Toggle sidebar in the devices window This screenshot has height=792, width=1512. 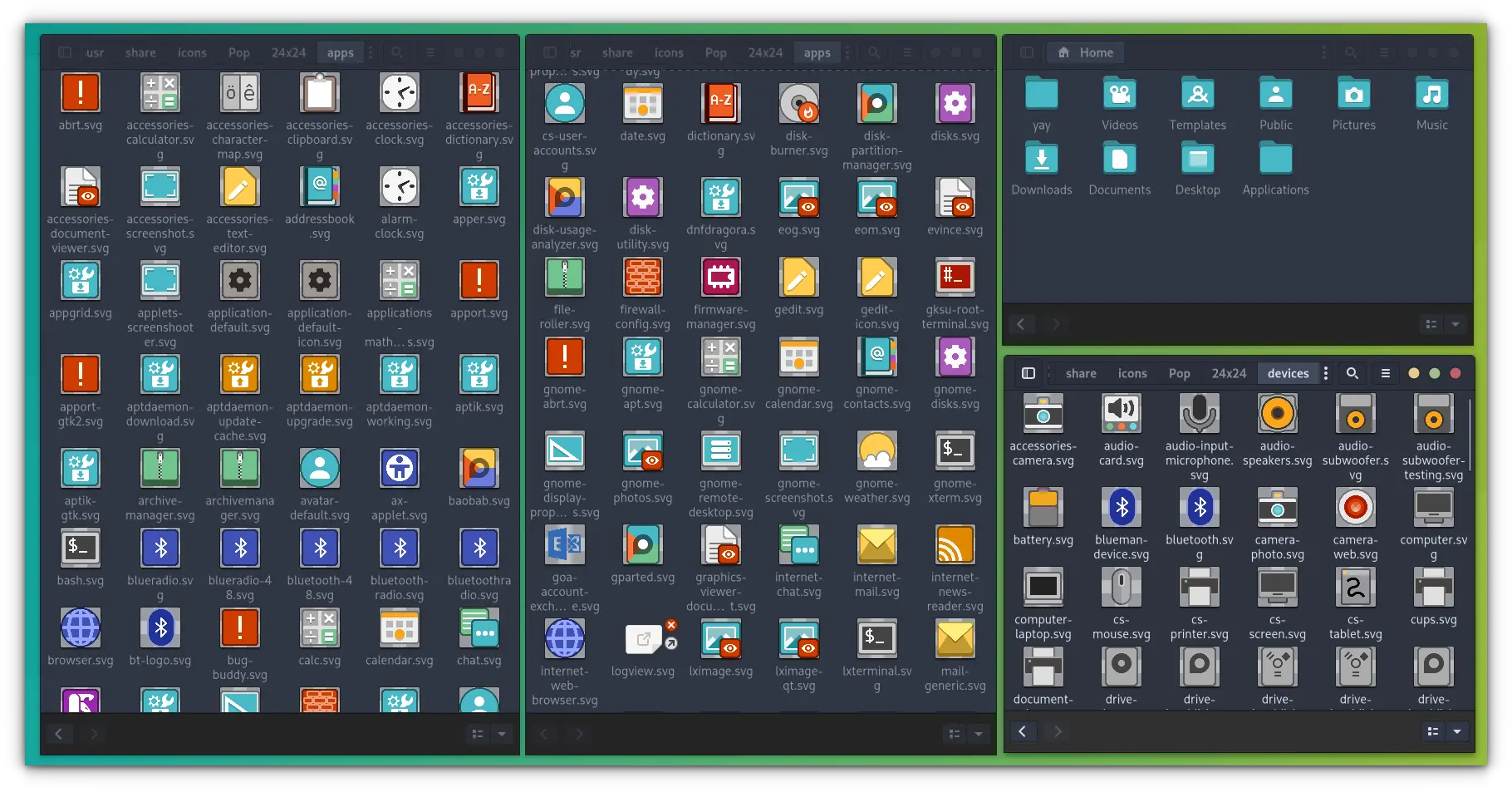[x=1028, y=373]
